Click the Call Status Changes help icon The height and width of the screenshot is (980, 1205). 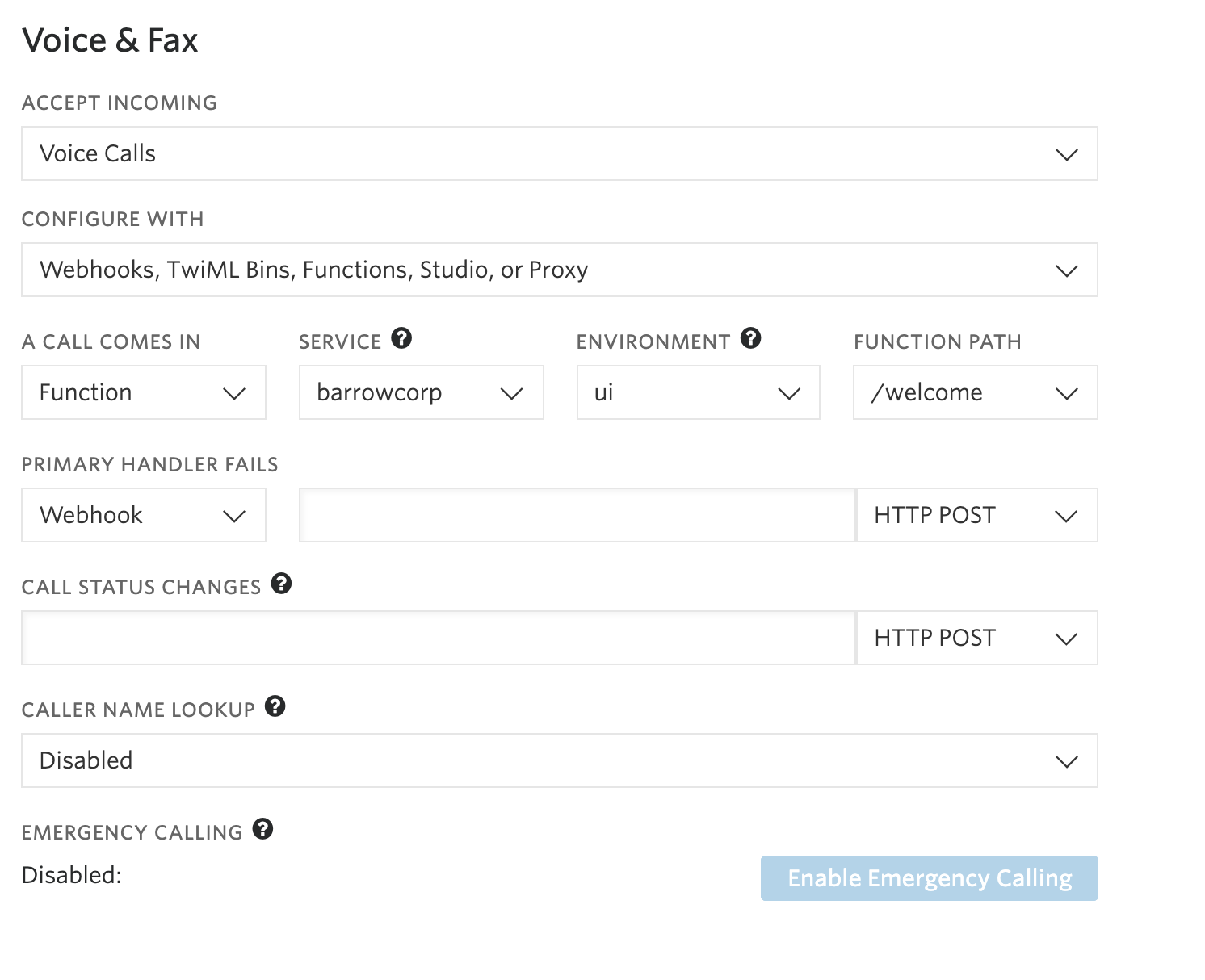click(x=281, y=584)
